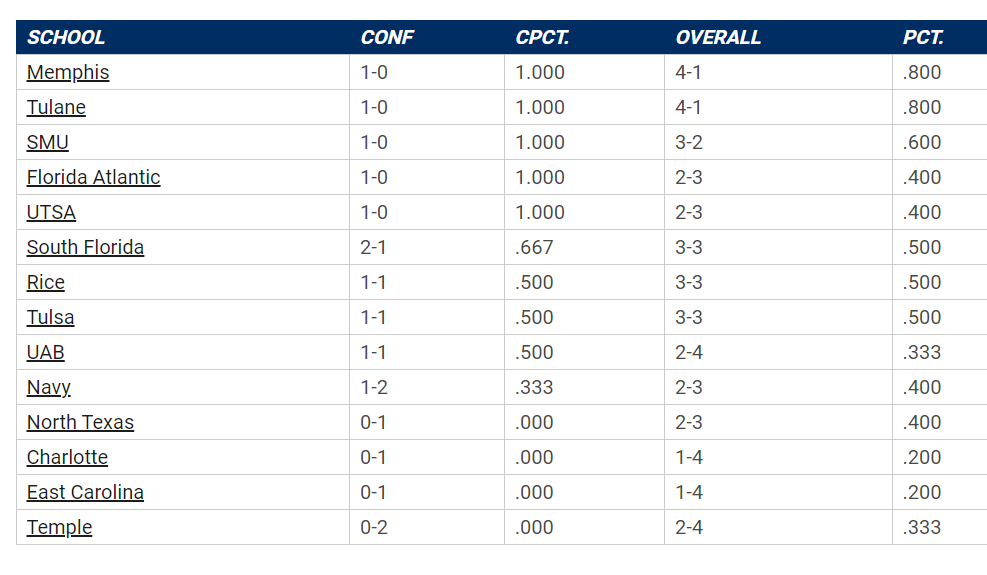This screenshot has width=987, height=575.
Task: Open the Charlotte school link
Action: (67, 457)
